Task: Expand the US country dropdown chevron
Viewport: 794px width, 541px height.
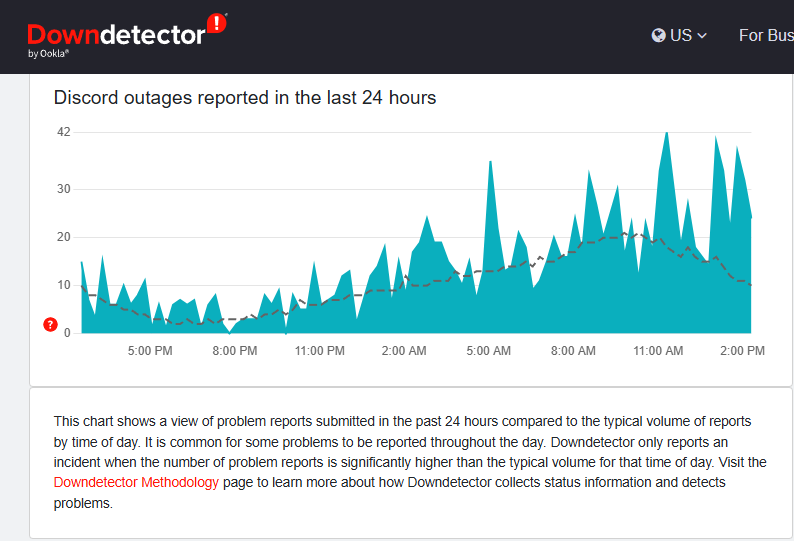Action: (702, 36)
